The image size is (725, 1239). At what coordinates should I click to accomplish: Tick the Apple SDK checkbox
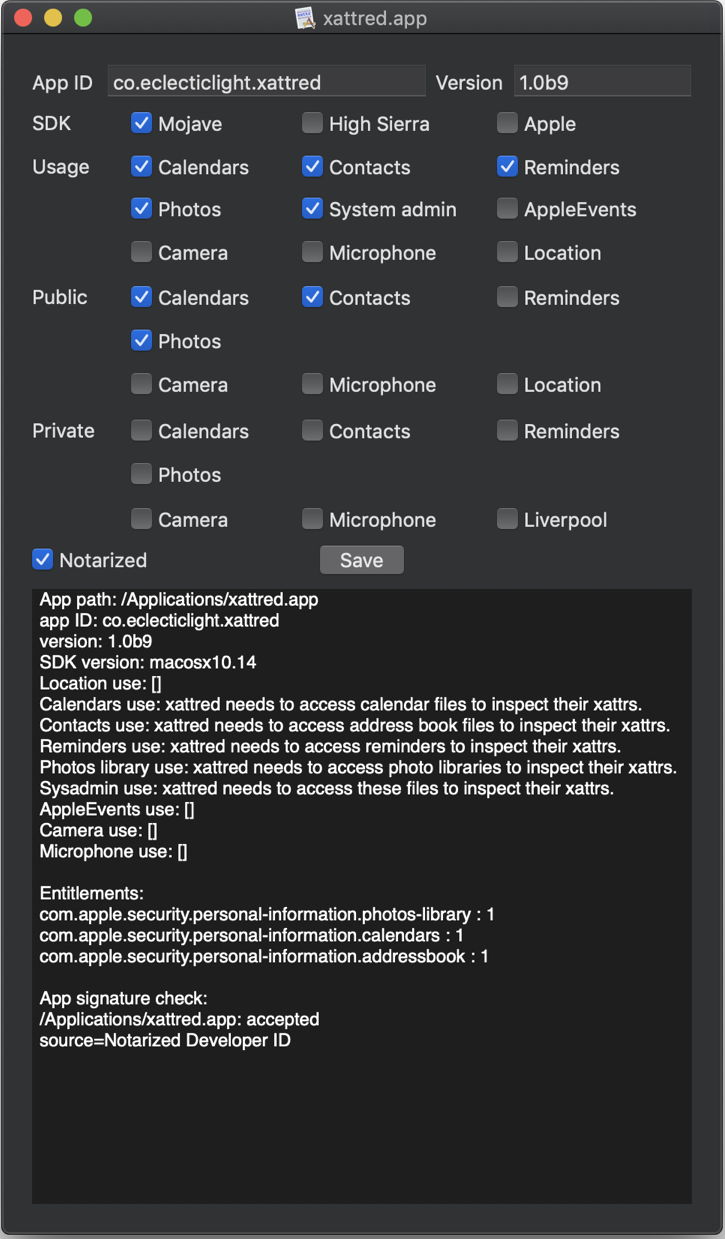[508, 123]
